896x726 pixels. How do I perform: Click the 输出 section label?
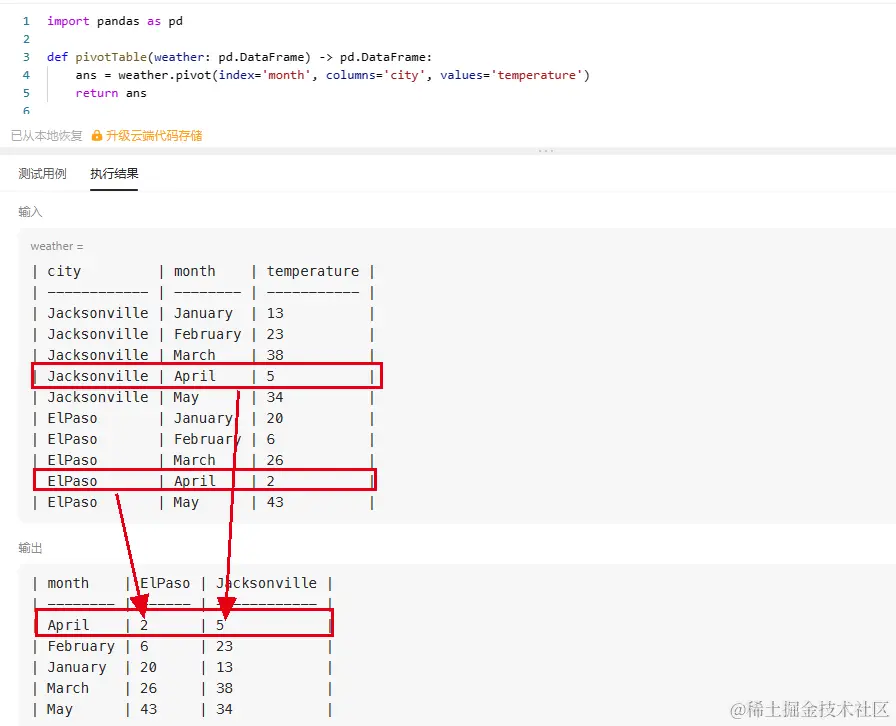(30, 548)
